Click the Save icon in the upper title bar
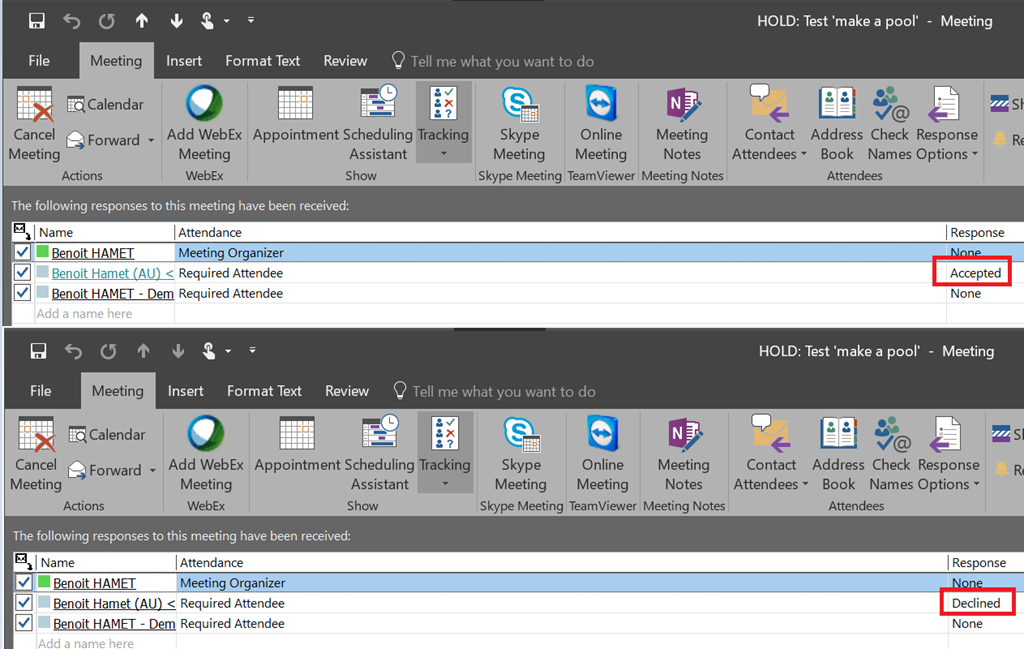Screen dimensions: 1024x649 click(37, 21)
